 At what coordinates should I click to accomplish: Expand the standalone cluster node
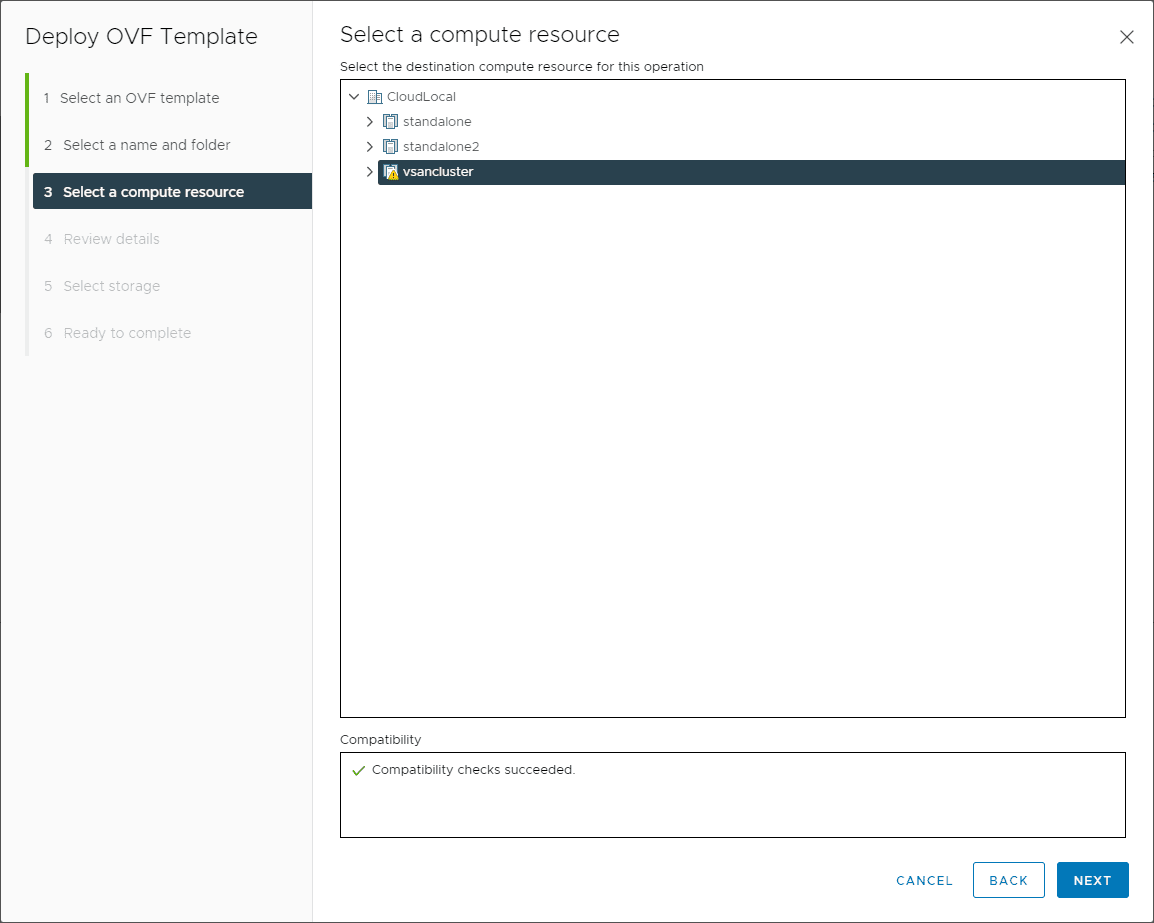370,122
